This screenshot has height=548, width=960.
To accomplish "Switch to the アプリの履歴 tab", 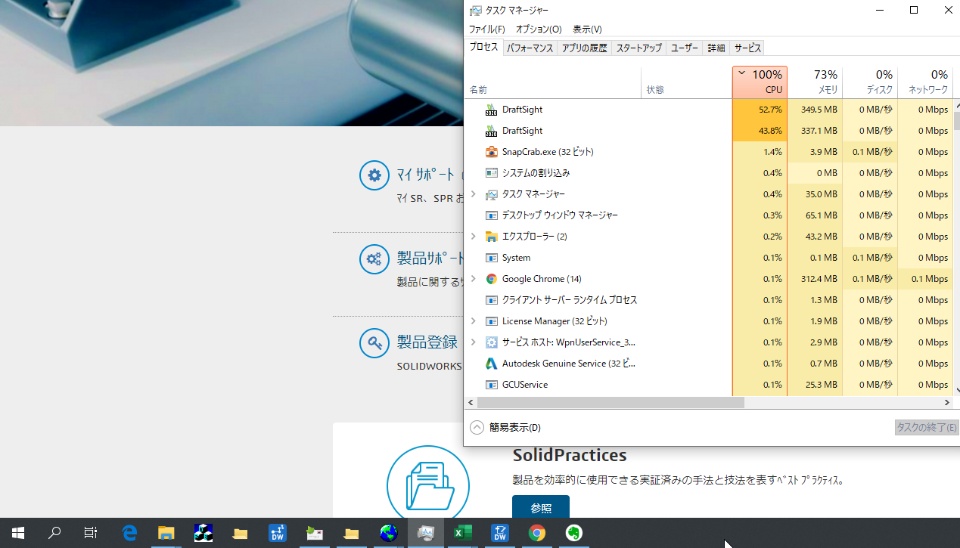I will [585, 48].
